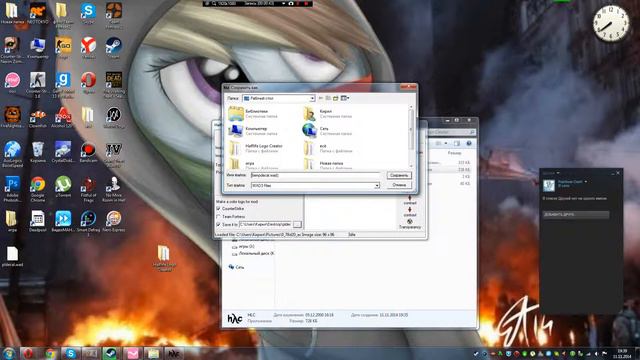Select the Network item in save dialog

tap(327, 131)
